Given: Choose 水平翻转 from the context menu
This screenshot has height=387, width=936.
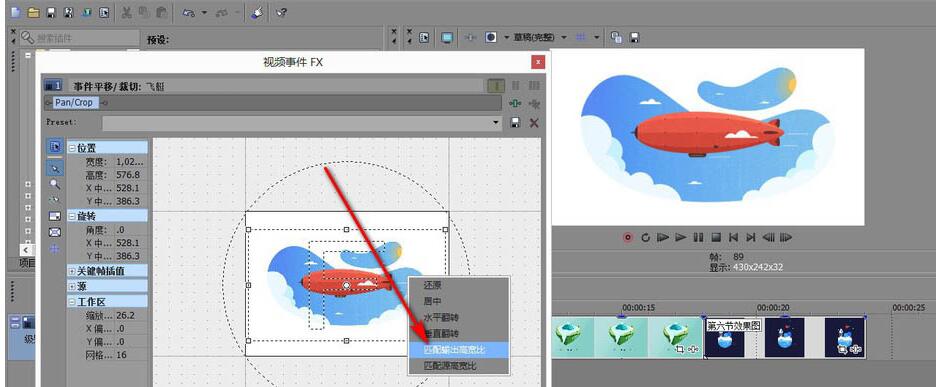Looking at the screenshot, I should (458, 318).
